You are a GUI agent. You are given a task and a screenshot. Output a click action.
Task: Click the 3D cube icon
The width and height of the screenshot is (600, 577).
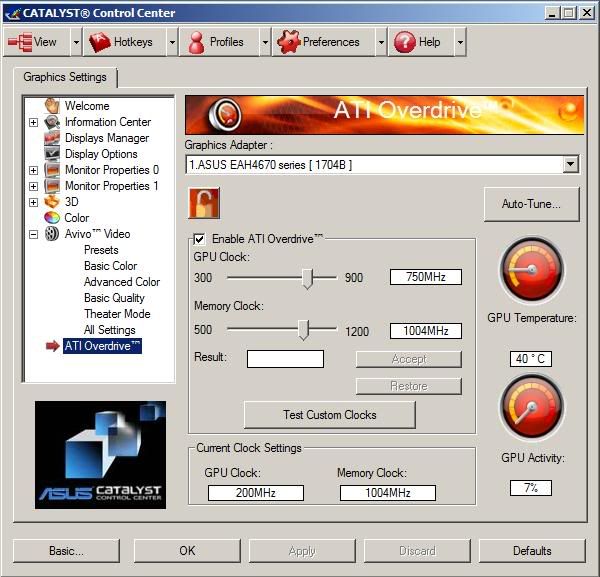coord(52,202)
